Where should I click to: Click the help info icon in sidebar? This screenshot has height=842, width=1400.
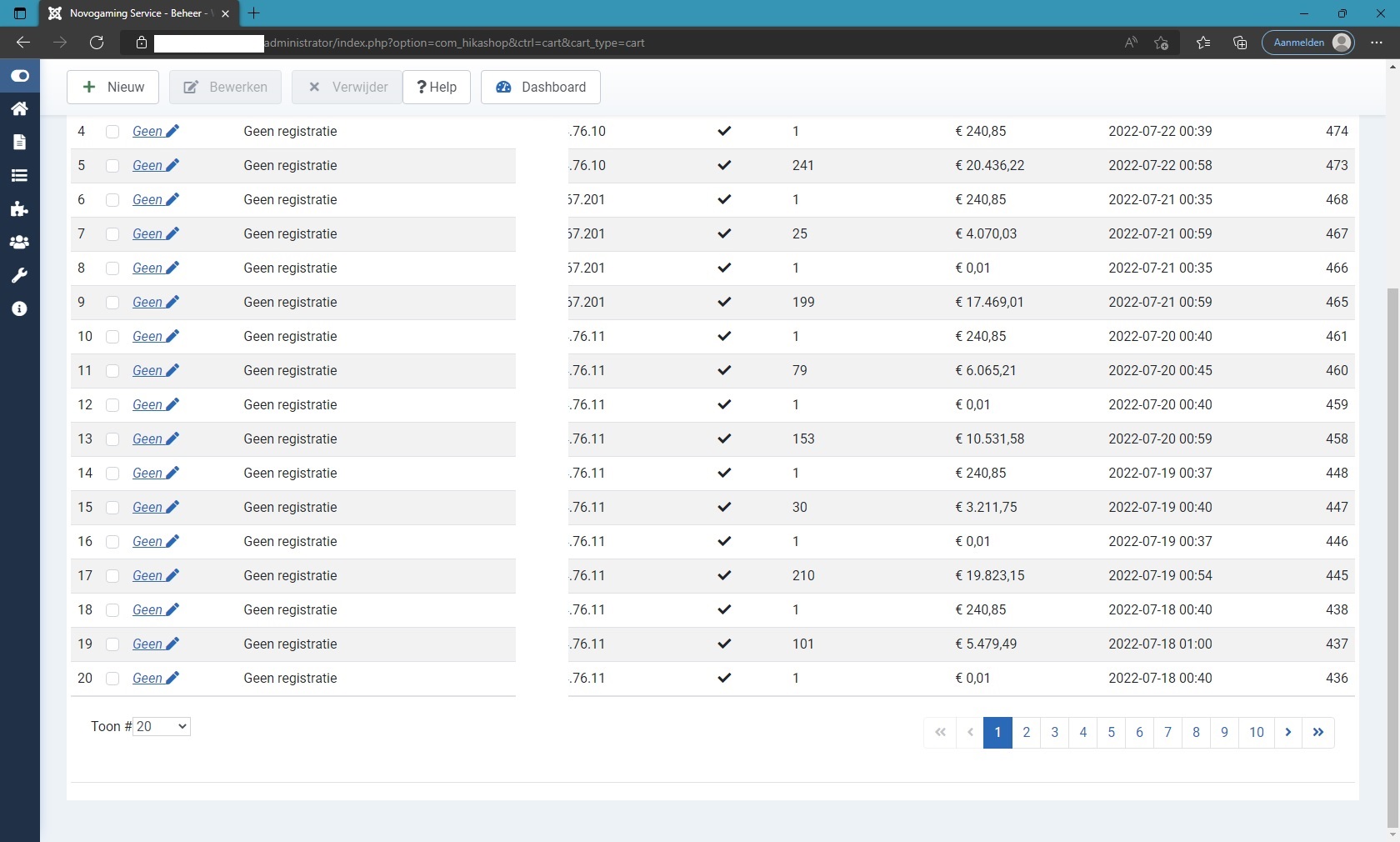[19, 308]
